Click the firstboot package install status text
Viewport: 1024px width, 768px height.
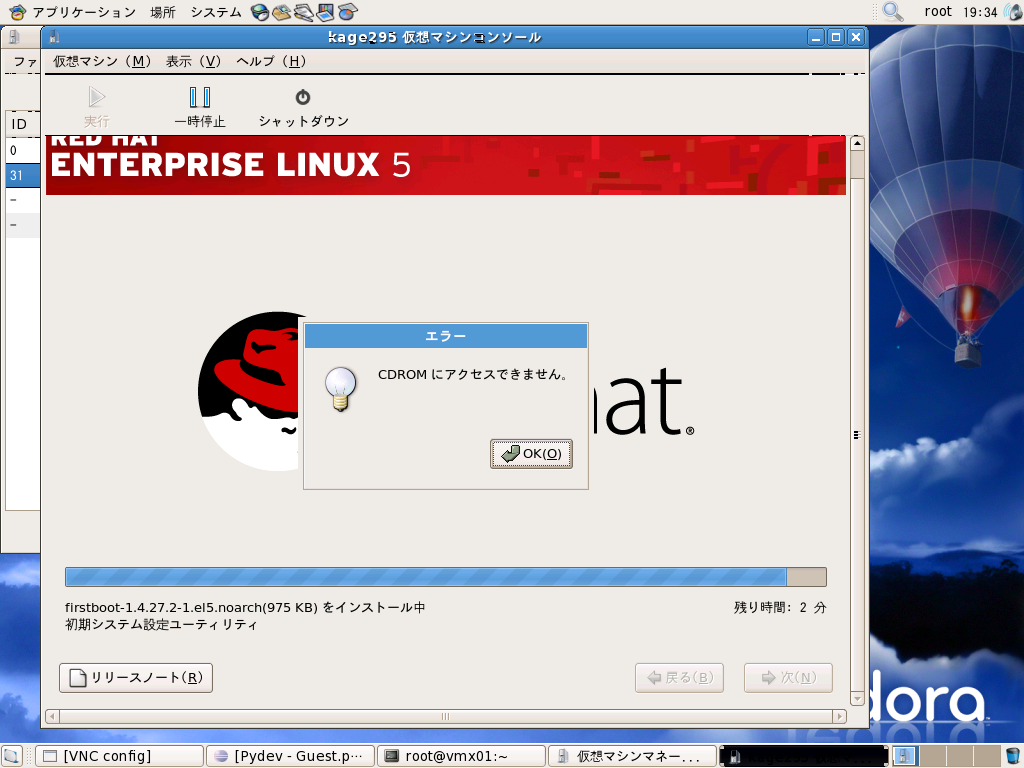(x=245, y=607)
